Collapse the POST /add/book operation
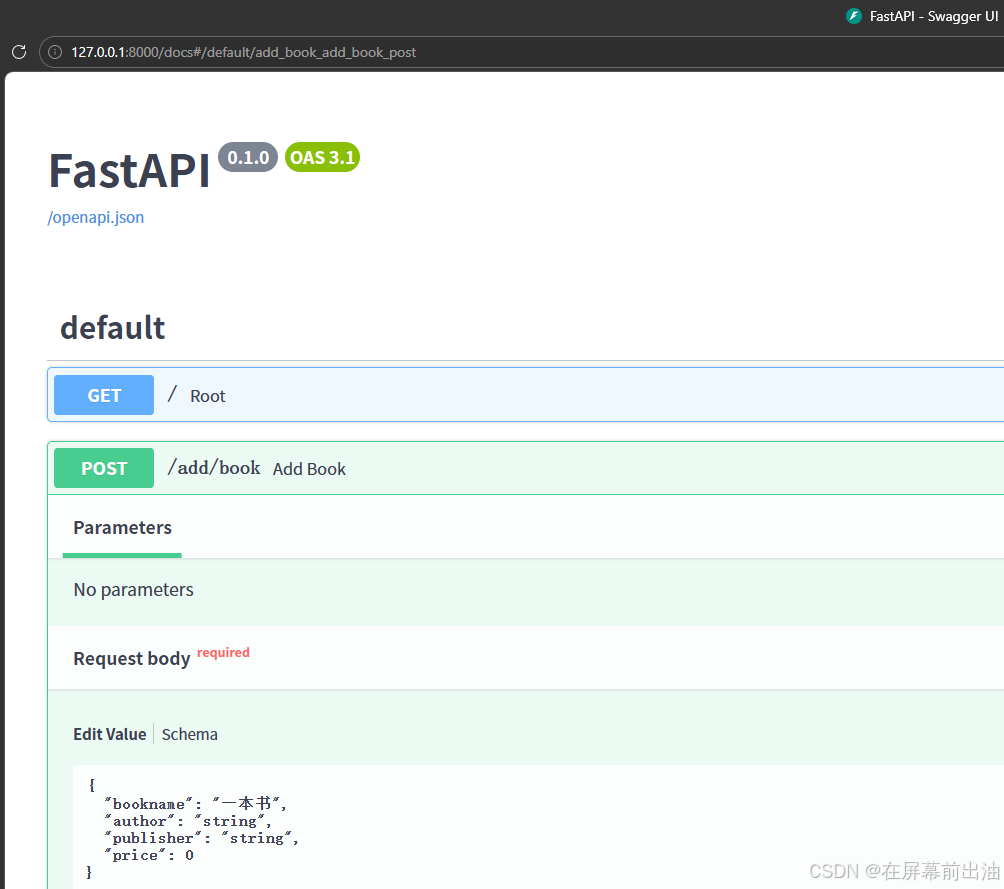The width and height of the screenshot is (1004, 889). [525, 468]
